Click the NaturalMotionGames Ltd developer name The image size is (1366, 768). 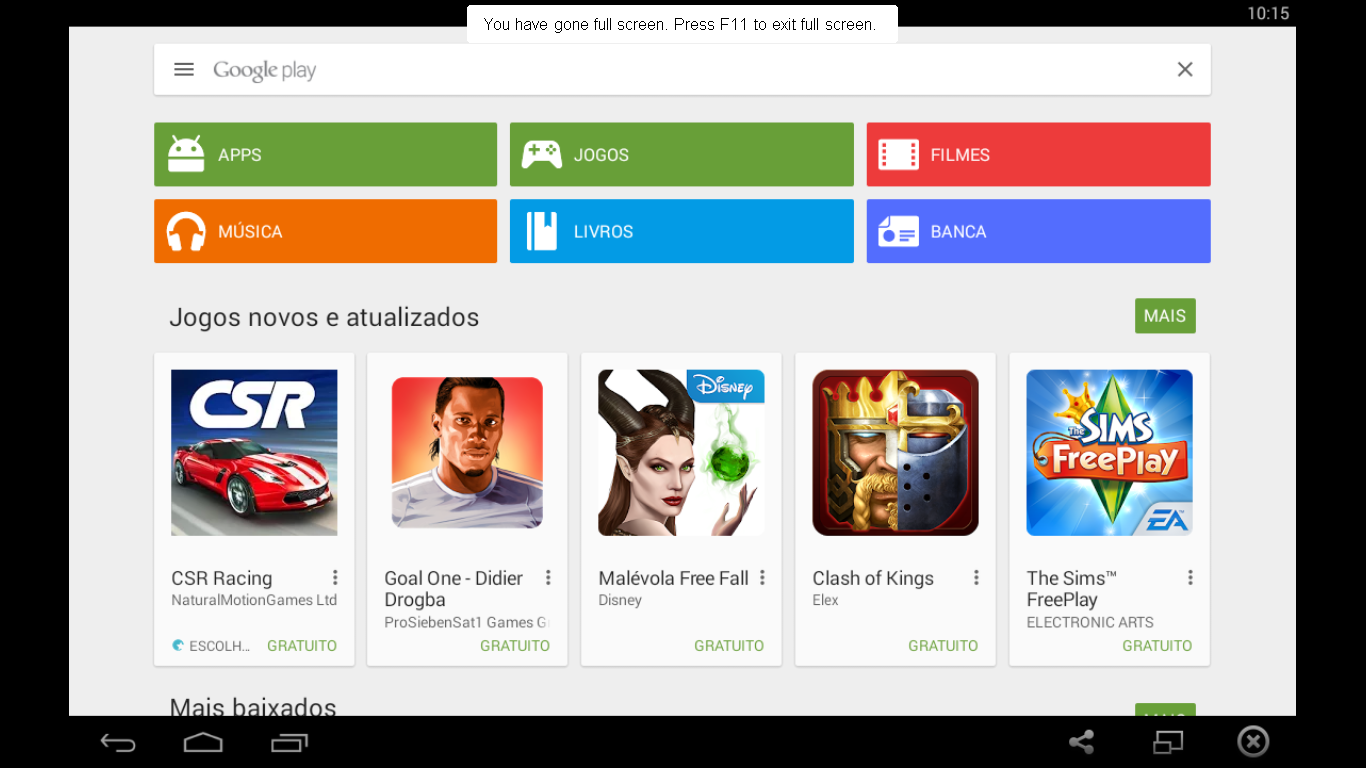254,600
